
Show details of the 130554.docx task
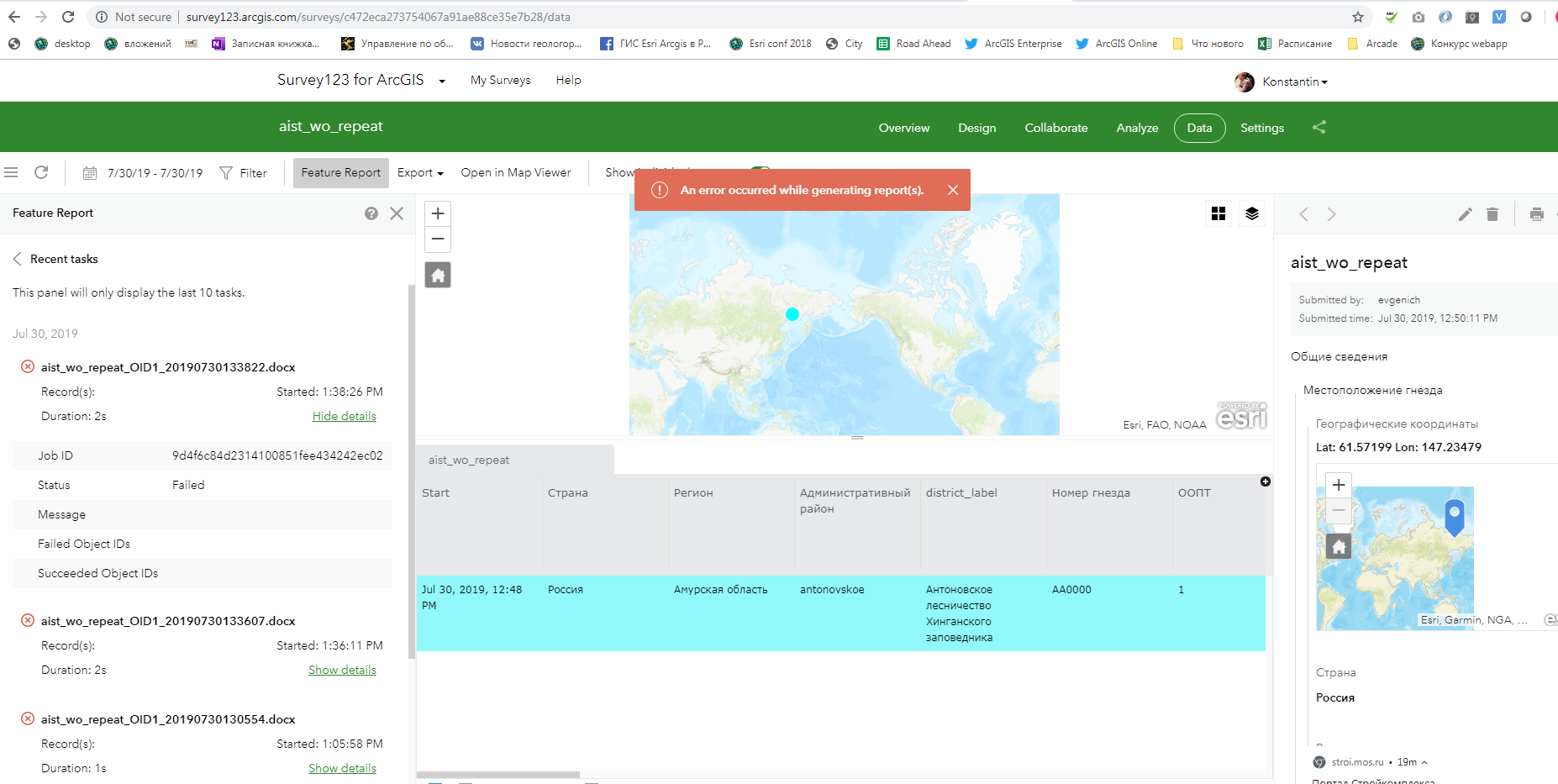[342, 768]
